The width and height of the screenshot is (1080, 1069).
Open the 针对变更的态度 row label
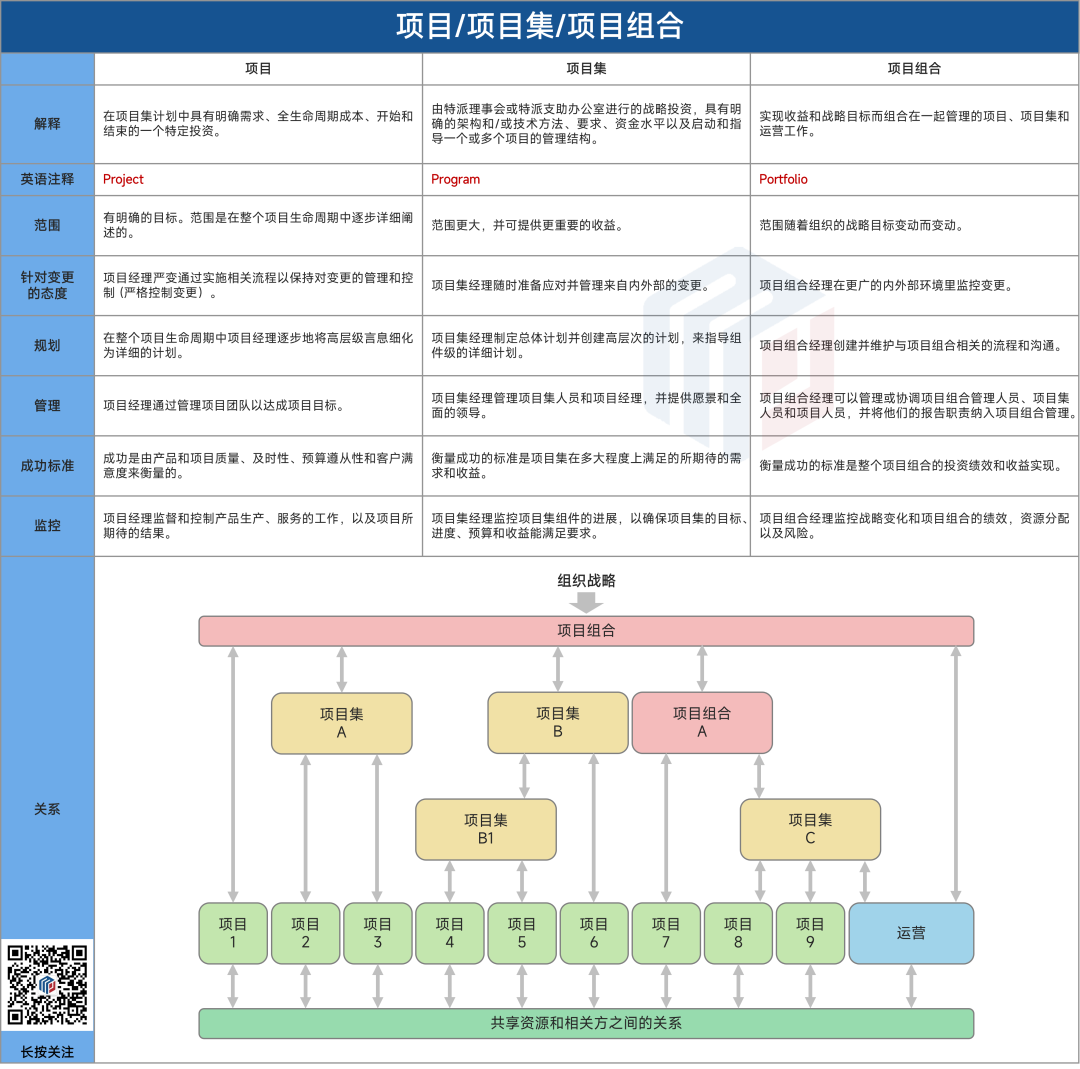coord(47,285)
